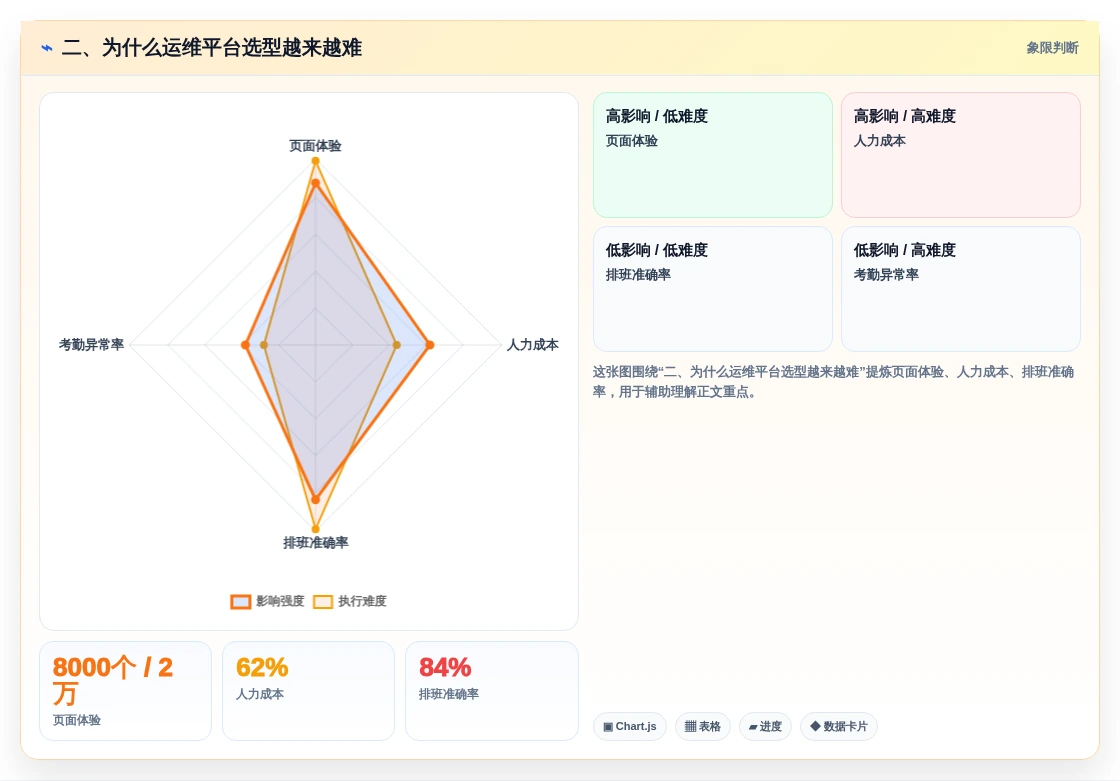Click the orange data point on 考勤异常率 axis
Screen dimensions: 1120x781
click(x=246, y=345)
